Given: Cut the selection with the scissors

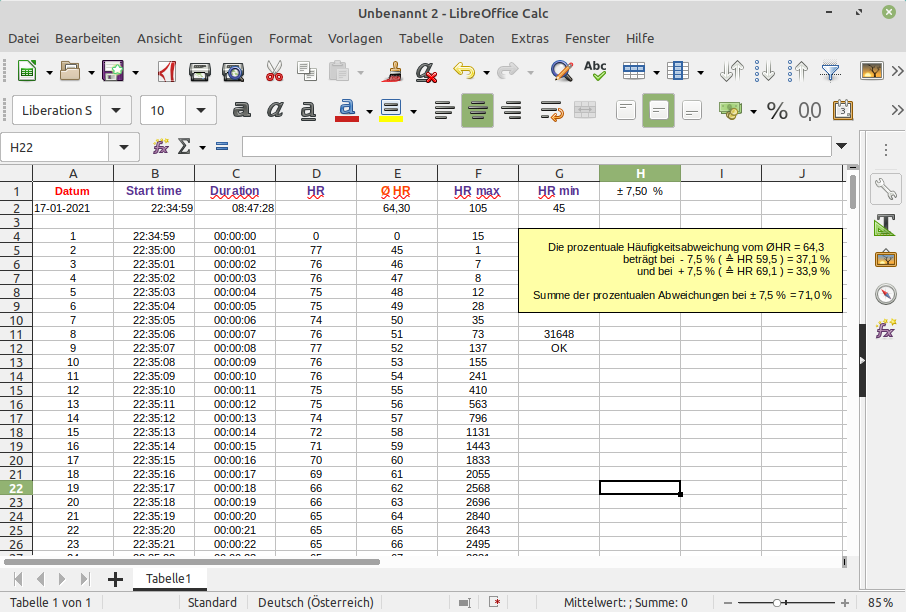Looking at the screenshot, I should [x=274, y=72].
